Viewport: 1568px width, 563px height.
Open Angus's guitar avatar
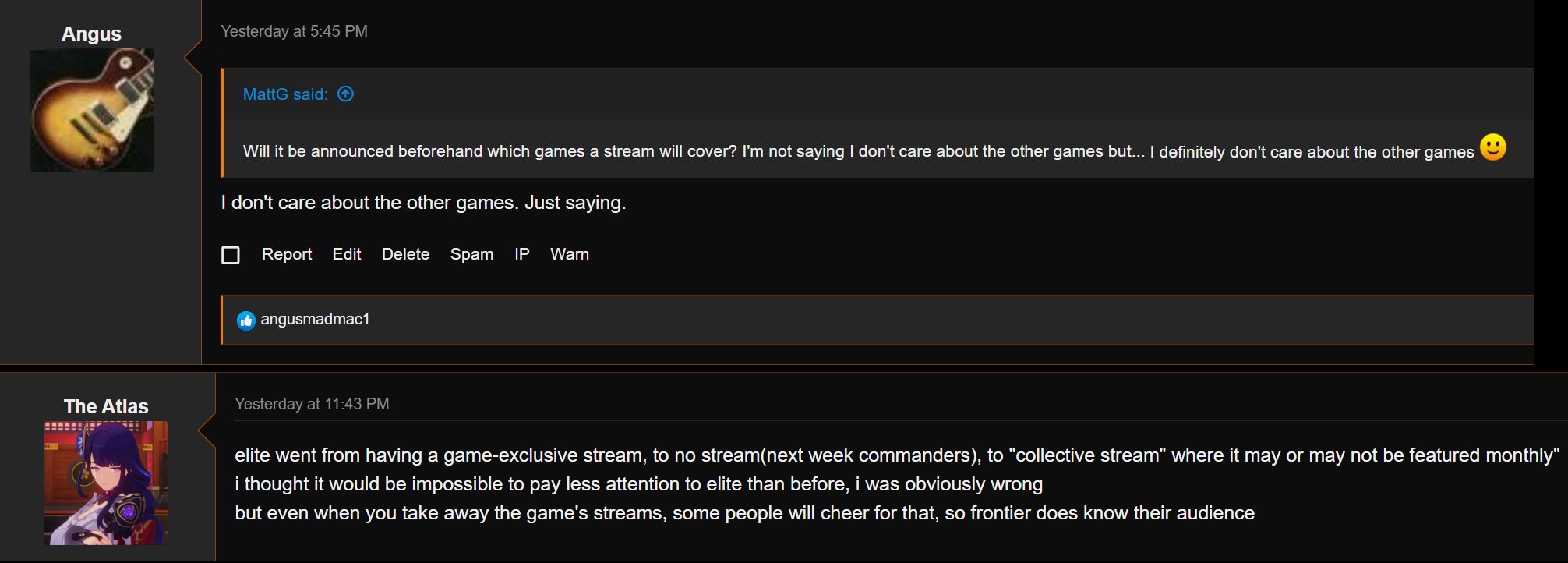click(92, 111)
